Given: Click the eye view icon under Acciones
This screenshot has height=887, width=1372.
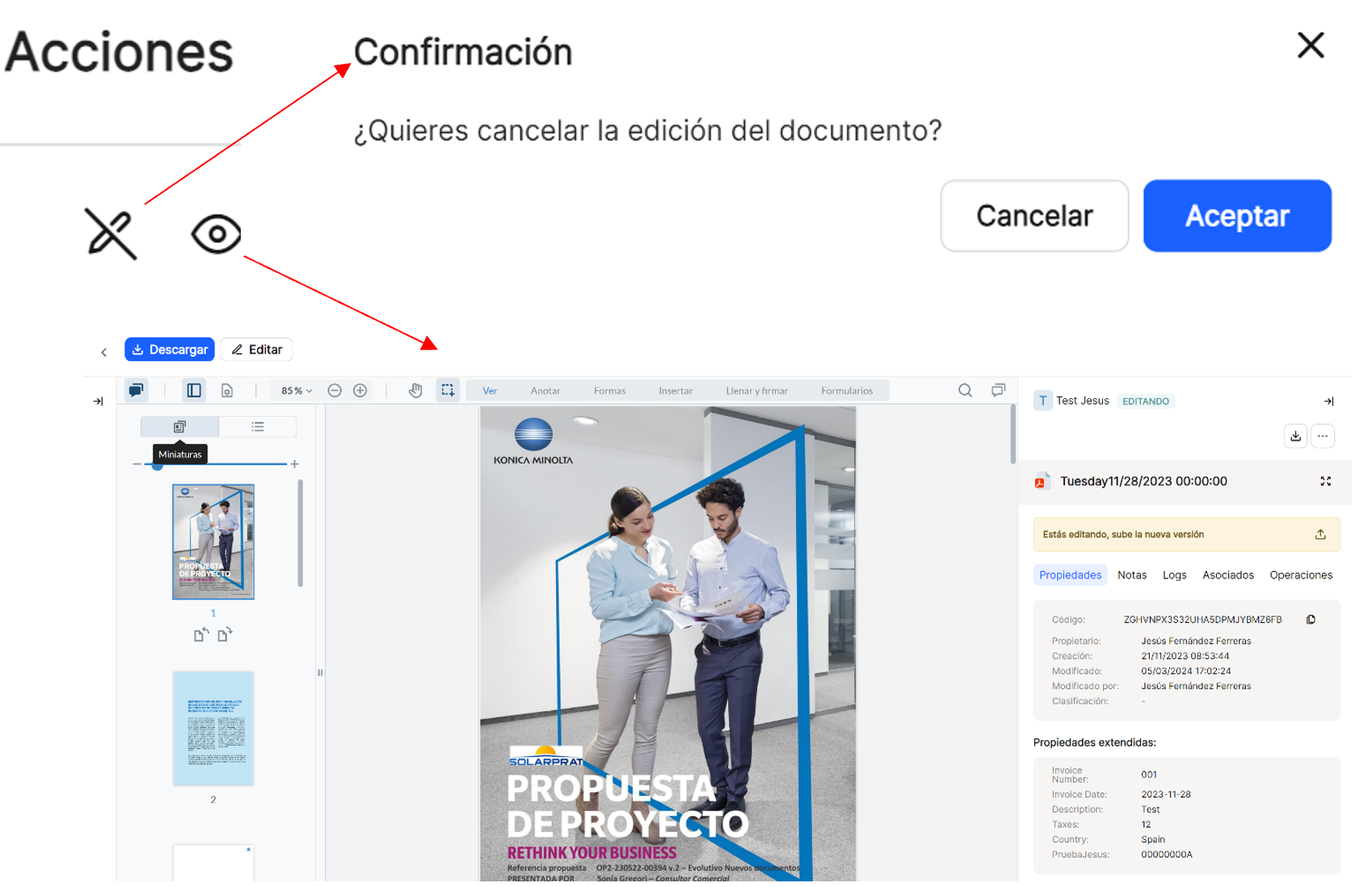Looking at the screenshot, I should pyautogui.click(x=216, y=234).
